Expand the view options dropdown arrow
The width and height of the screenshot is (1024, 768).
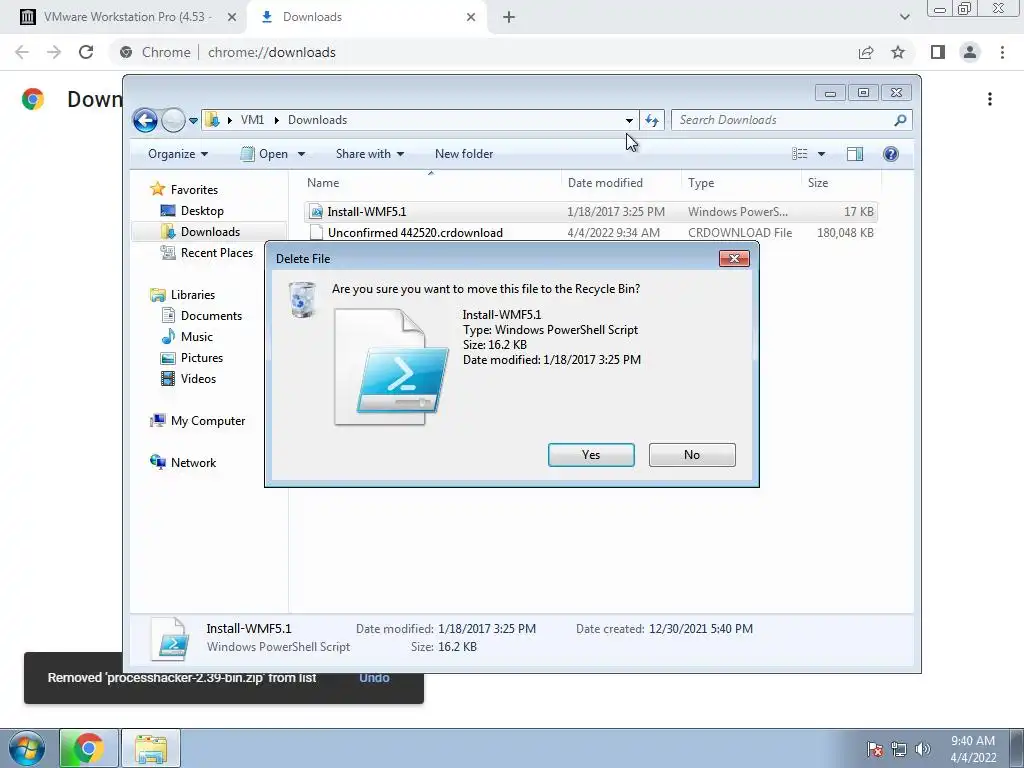pos(822,154)
